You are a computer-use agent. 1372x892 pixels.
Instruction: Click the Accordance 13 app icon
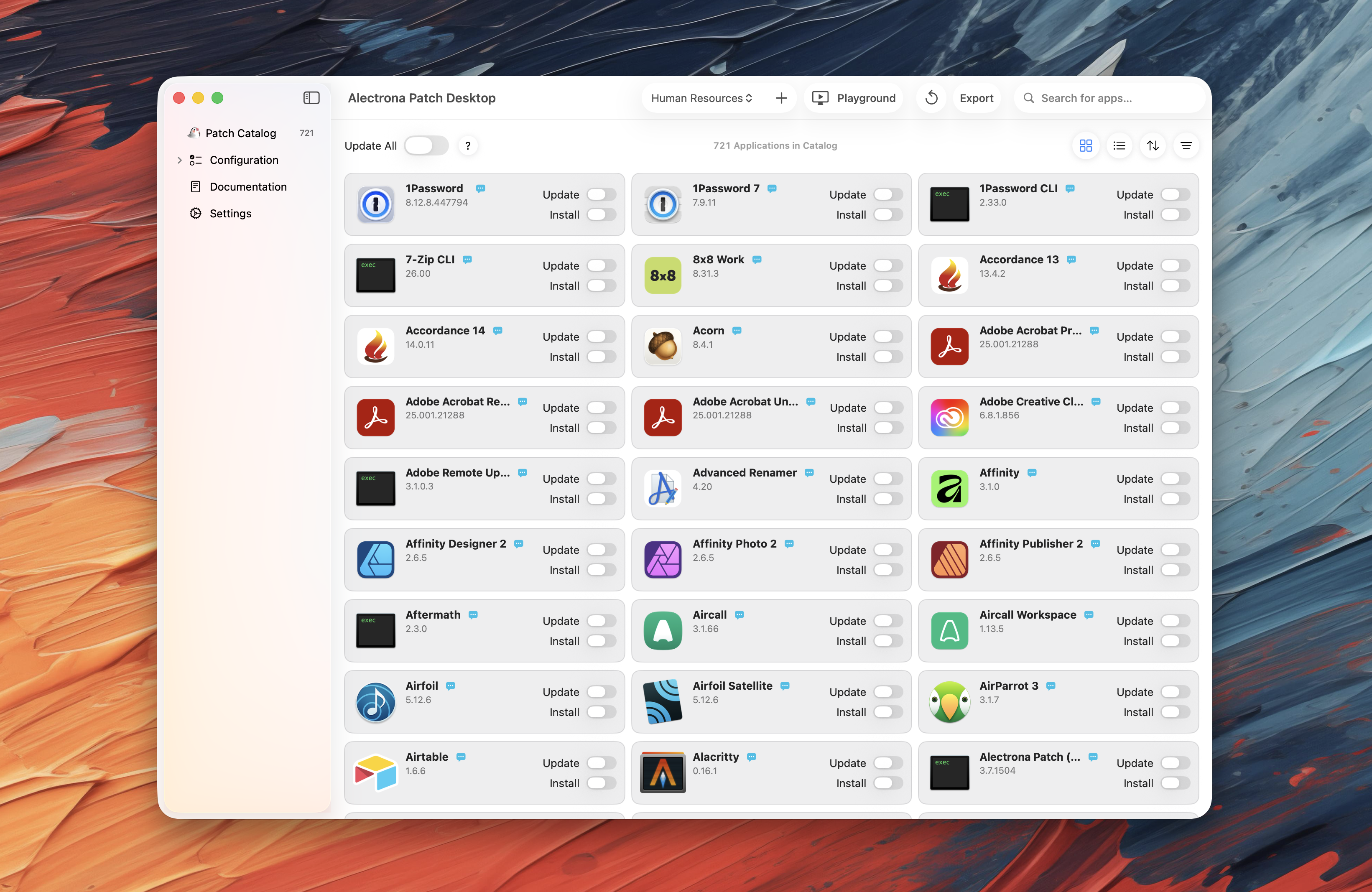[949, 275]
